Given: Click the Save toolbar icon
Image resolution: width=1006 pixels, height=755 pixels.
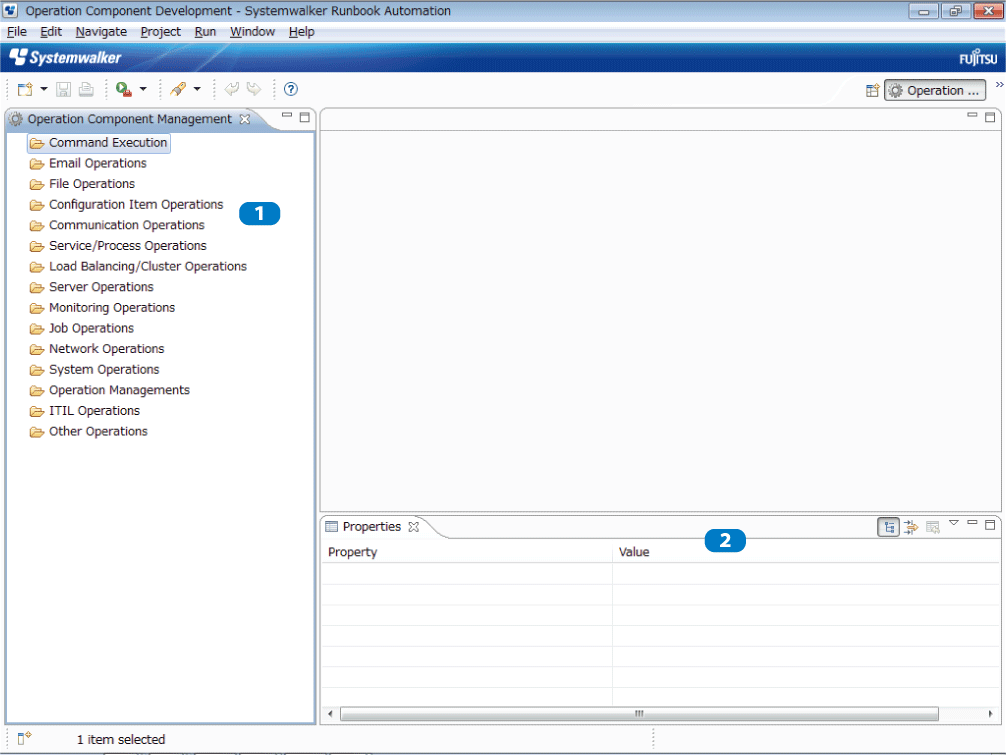Looking at the screenshot, I should click(64, 89).
